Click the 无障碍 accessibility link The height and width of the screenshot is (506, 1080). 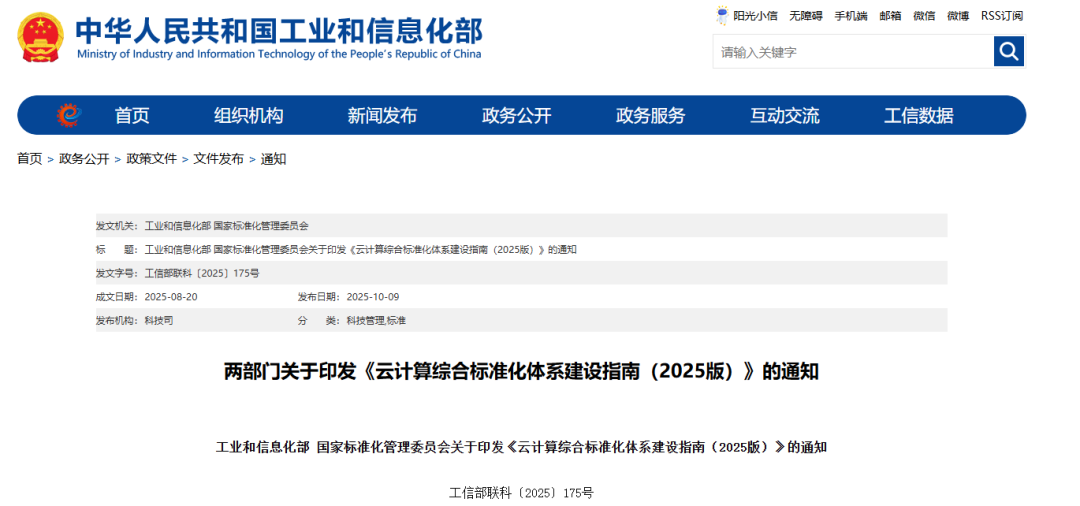tap(806, 16)
